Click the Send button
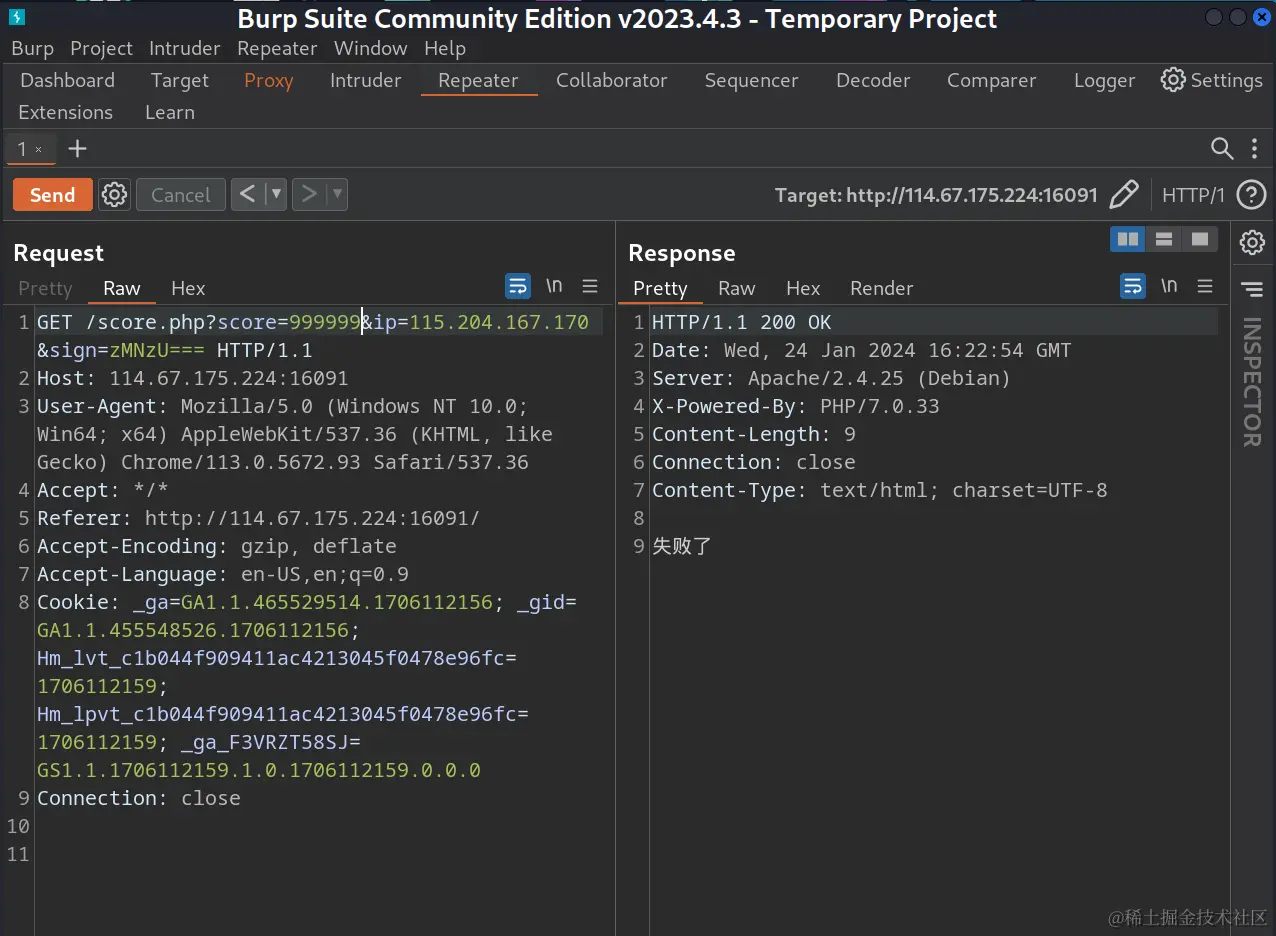 coord(53,195)
